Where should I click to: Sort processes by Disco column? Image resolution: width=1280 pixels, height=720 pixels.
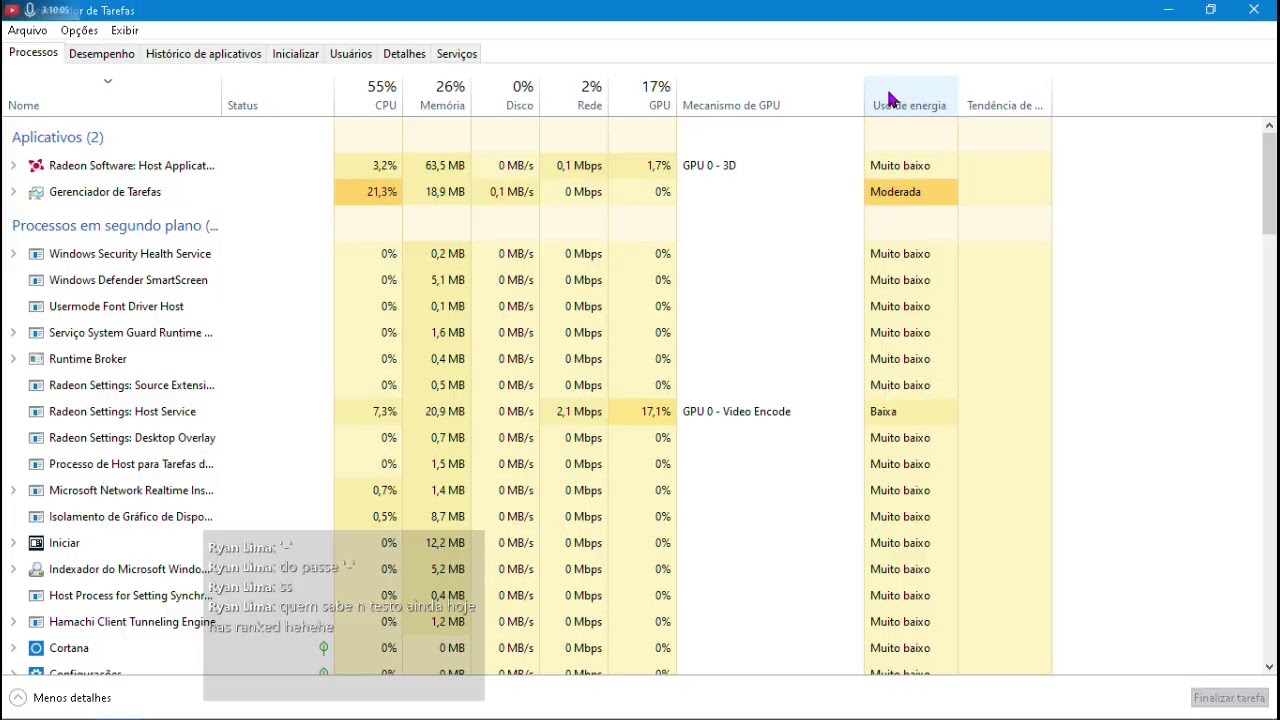point(505,97)
